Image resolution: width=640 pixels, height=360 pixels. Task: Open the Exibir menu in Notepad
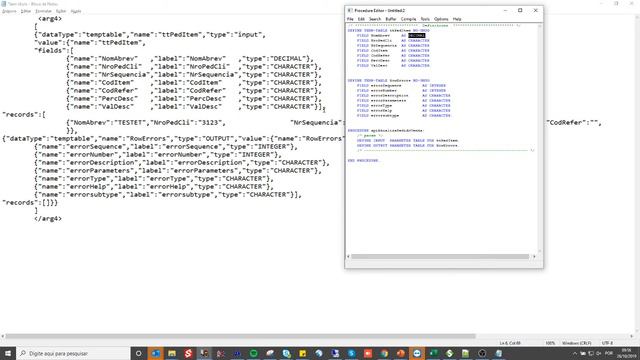(x=61, y=11)
